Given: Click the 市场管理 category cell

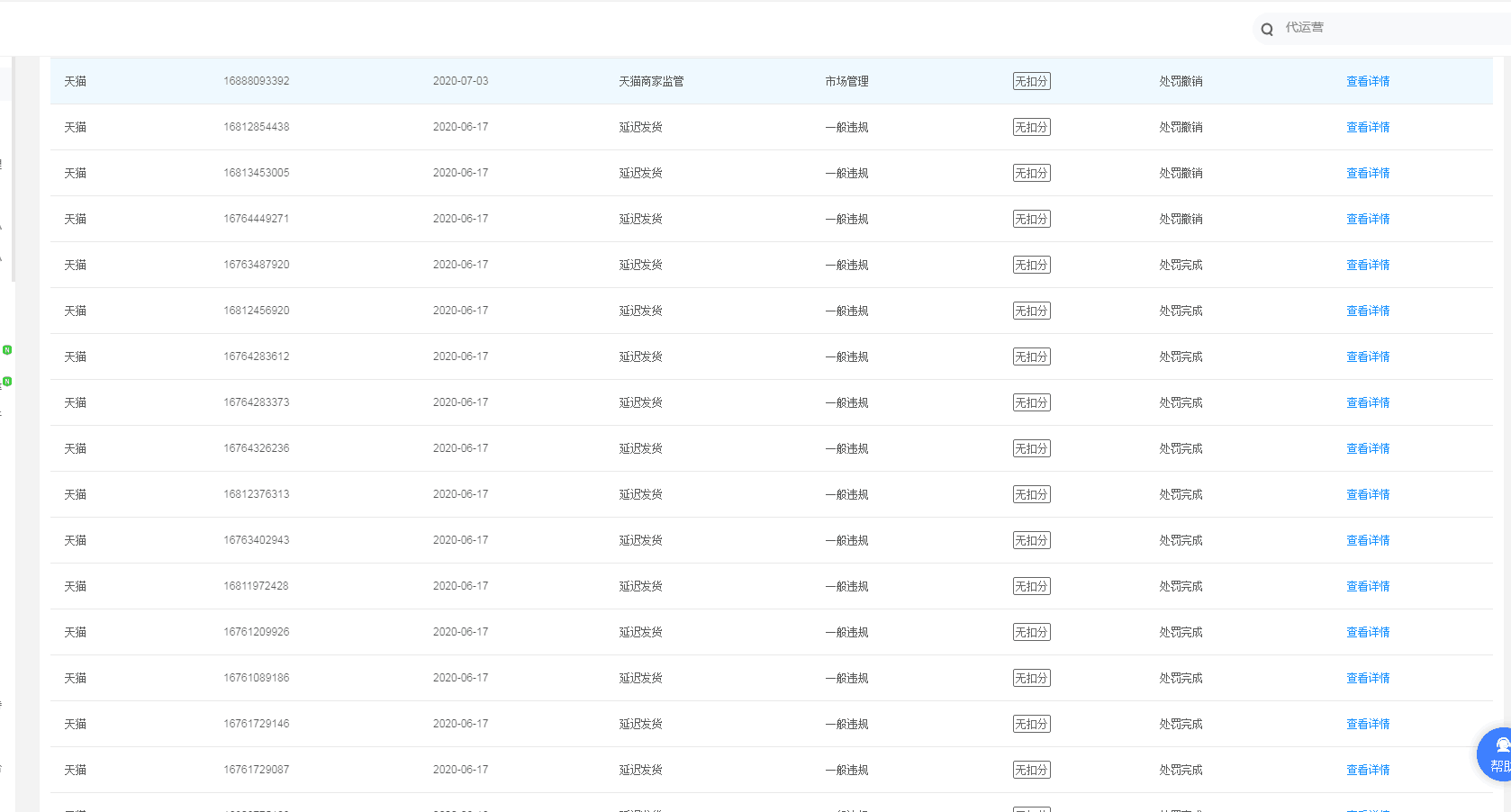Looking at the screenshot, I should click(846, 81).
